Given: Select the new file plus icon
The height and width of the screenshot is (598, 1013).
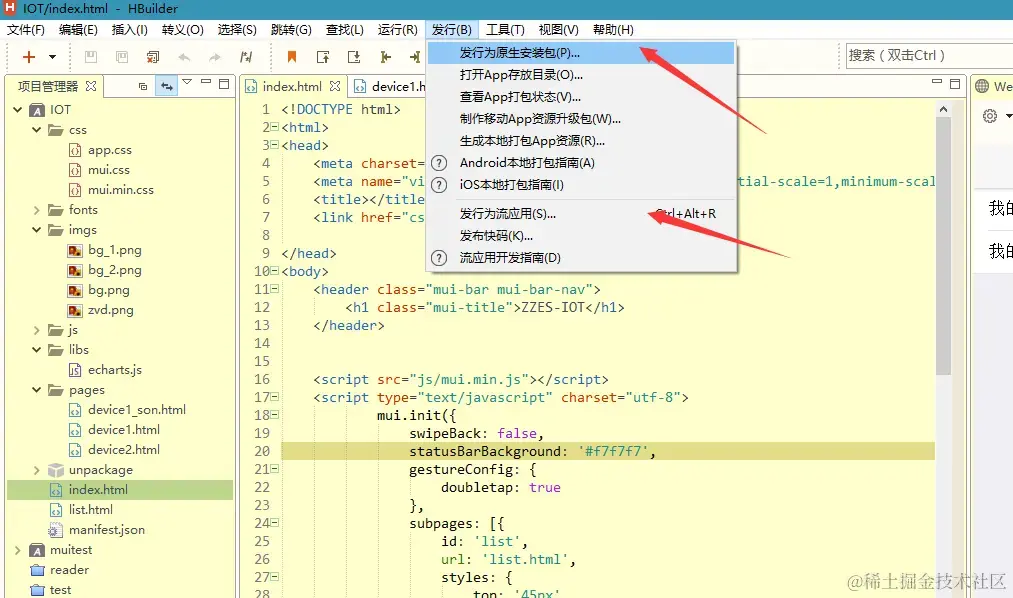Looking at the screenshot, I should (28, 57).
